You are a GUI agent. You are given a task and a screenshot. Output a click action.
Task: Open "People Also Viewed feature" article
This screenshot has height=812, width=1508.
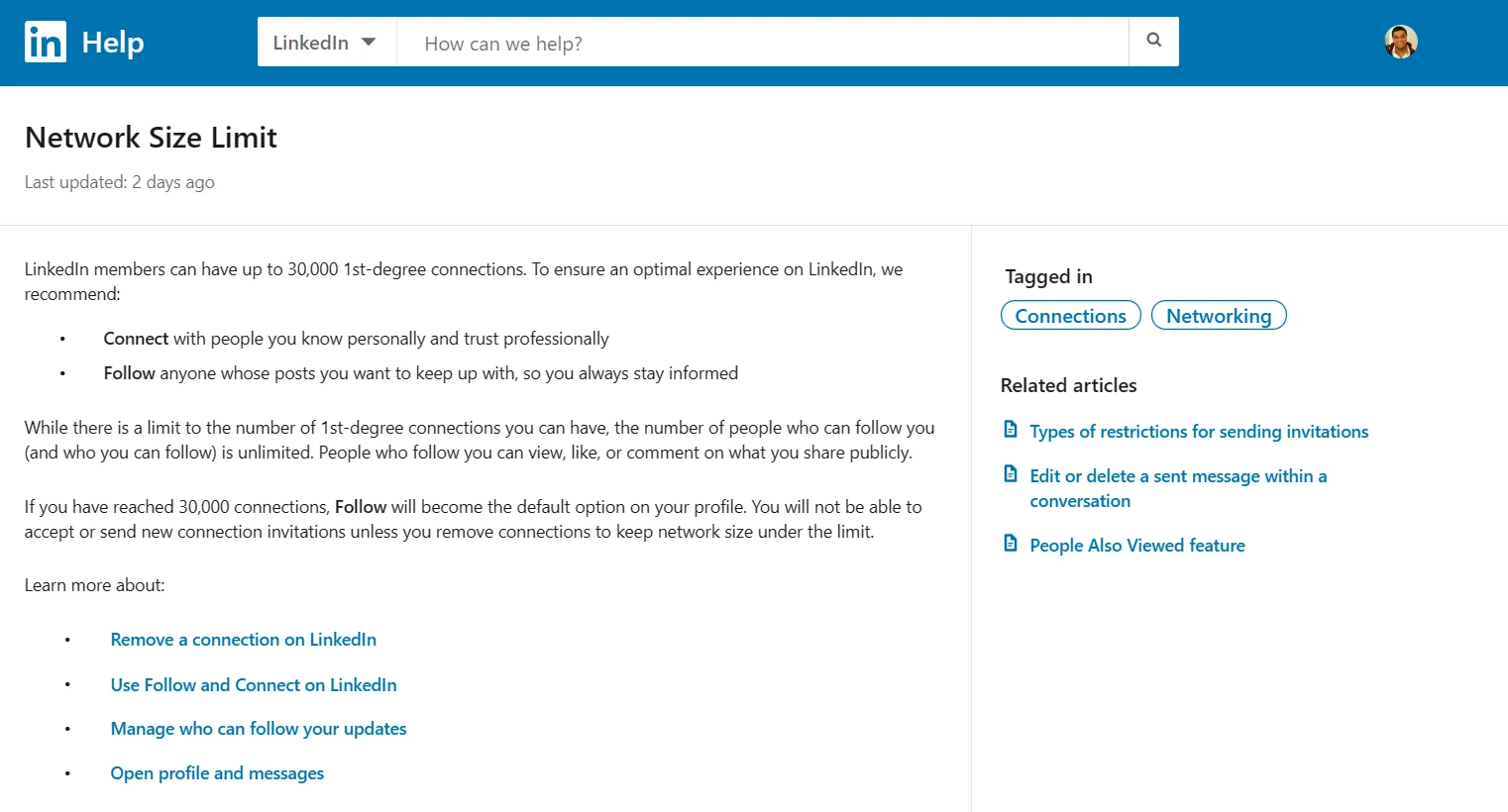click(1137, 546)
